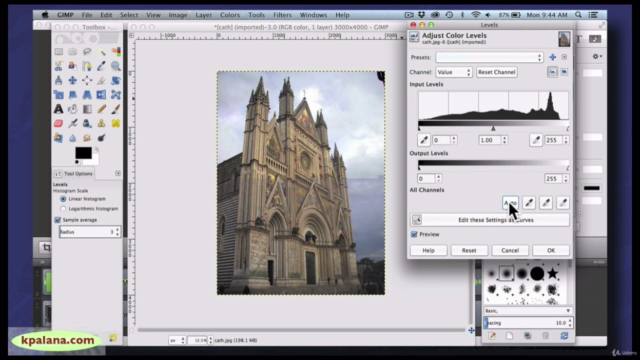Select the Blend gradient tool
The width and height of the screenshot is (640, 360).
coord(87,109)
